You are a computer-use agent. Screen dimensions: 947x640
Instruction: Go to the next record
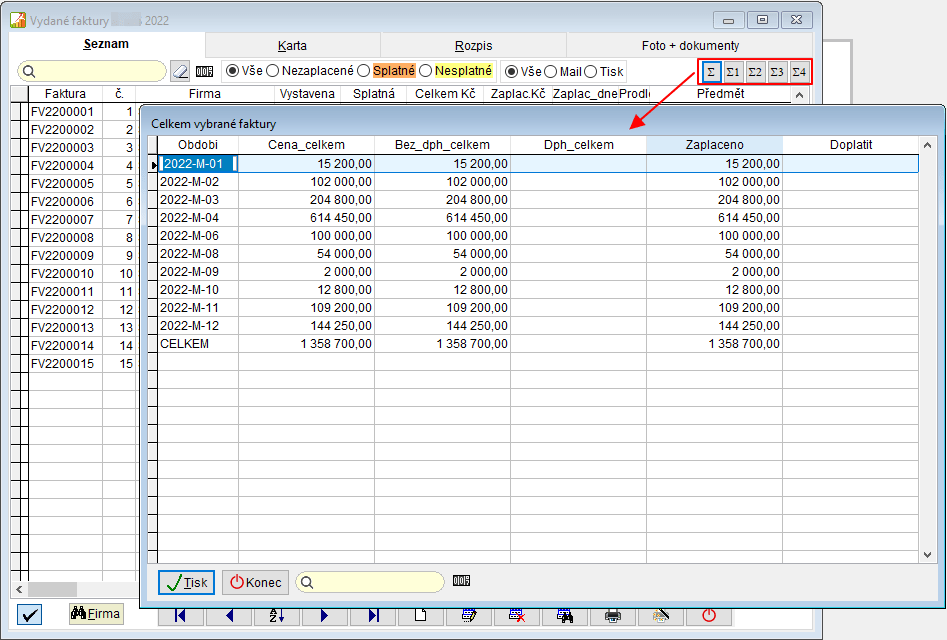324,615
